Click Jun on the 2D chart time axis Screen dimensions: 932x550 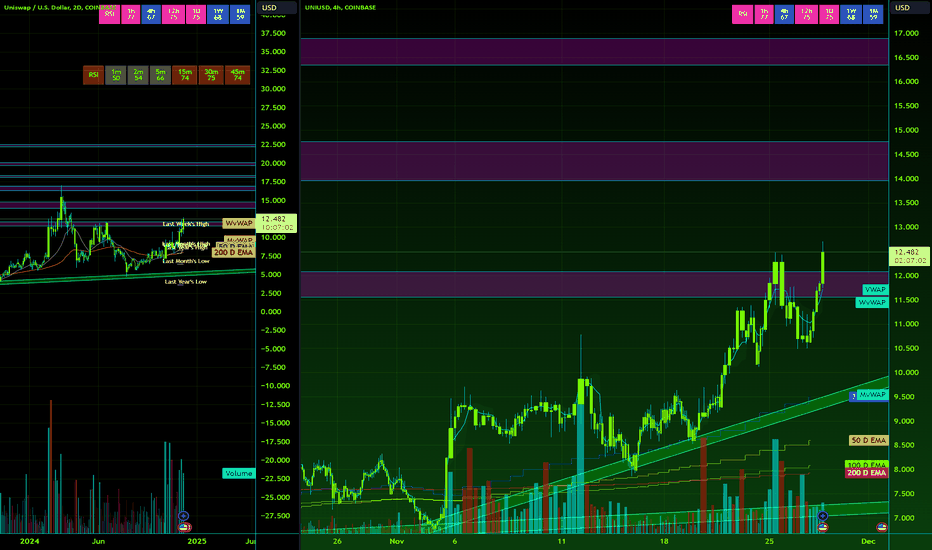pos(98,541)
